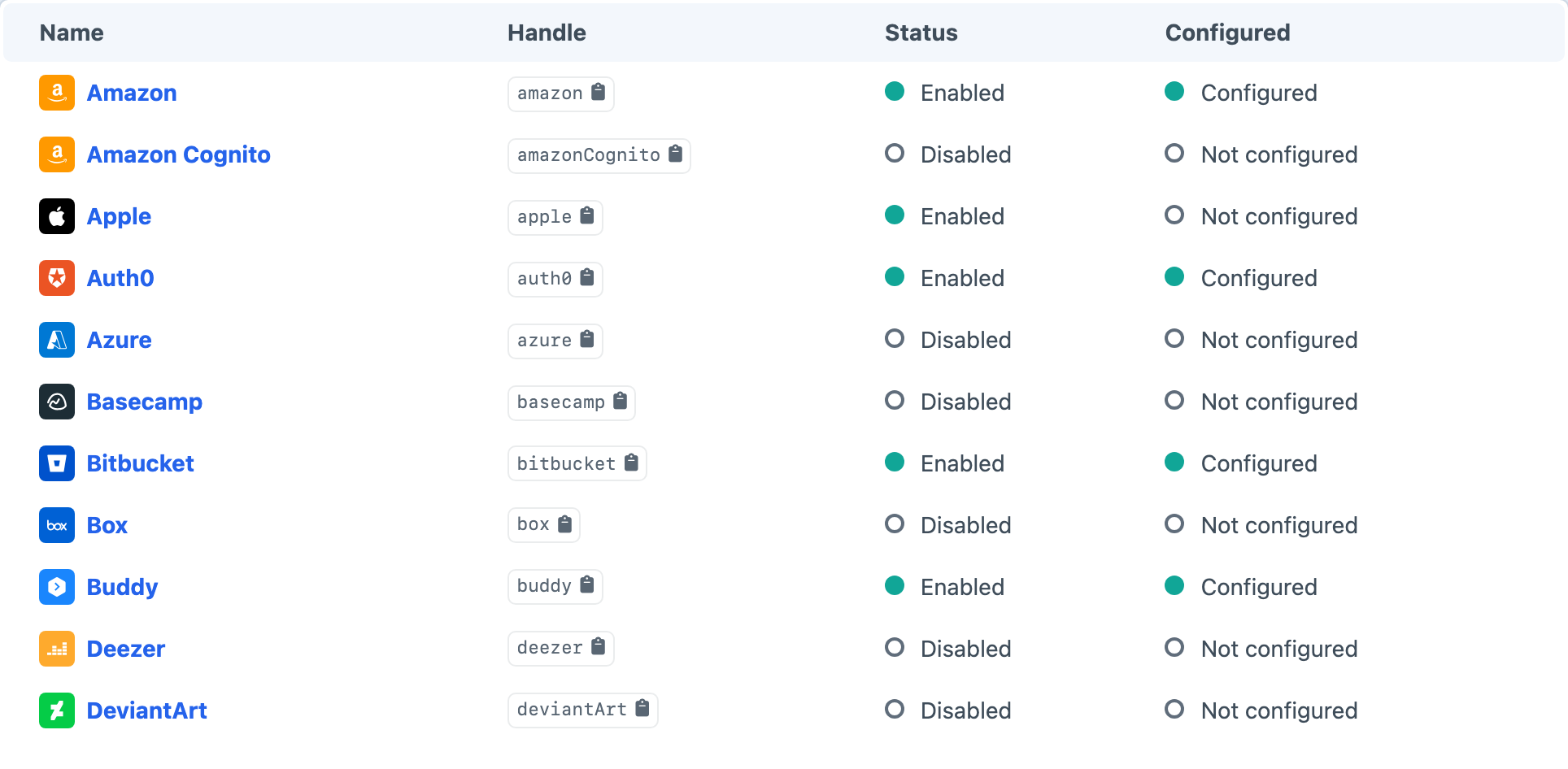Click the Basecamp logo icon
The image size is (1568, 769).
[57, 402]
